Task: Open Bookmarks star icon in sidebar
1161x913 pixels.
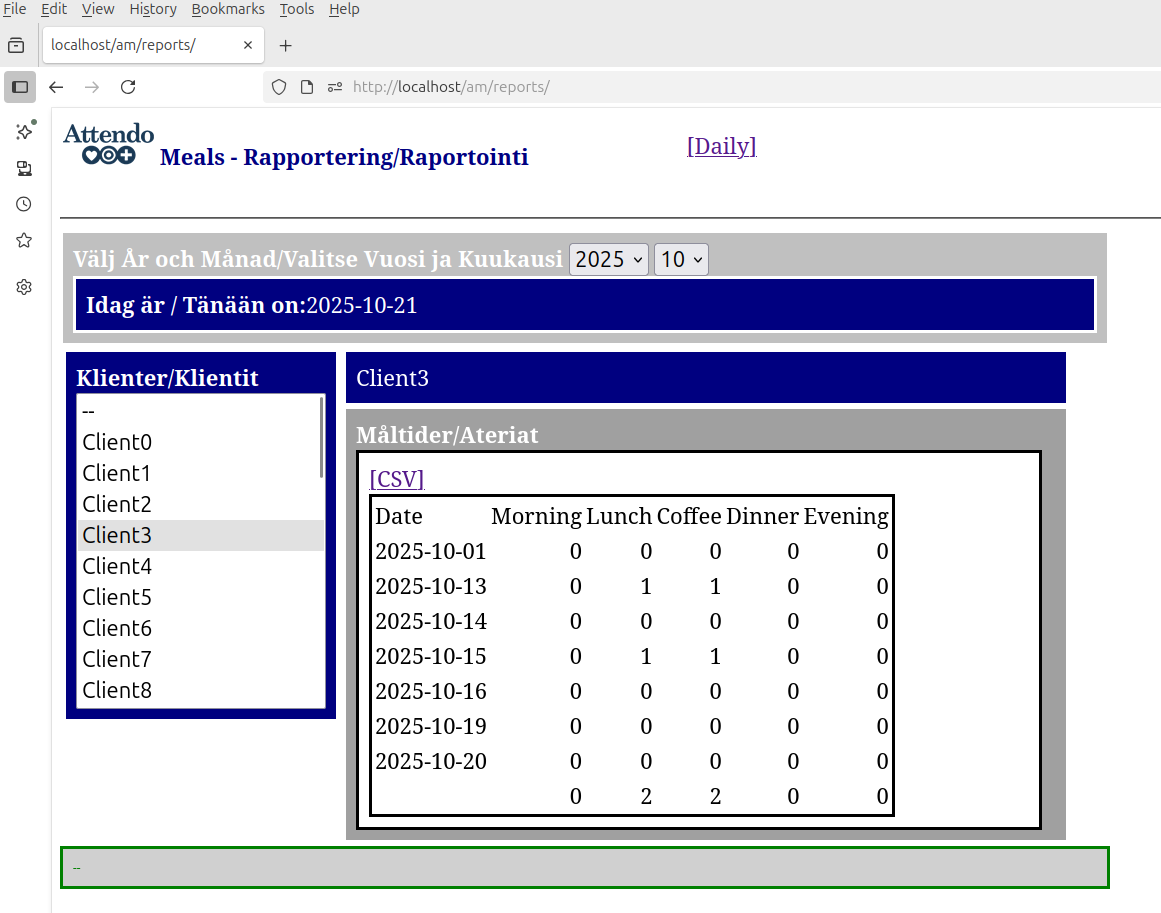Action: pyautogui.click(x=24, y=240)
